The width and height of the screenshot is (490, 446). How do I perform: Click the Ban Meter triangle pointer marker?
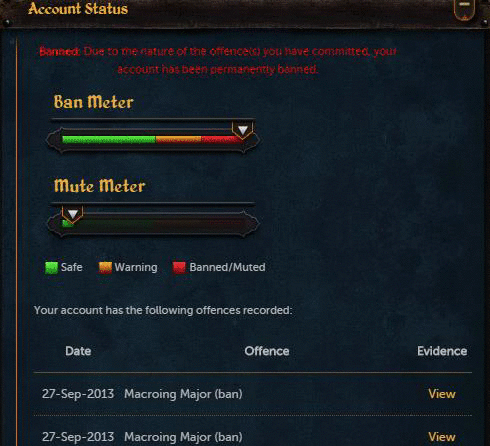click(243, 130)
